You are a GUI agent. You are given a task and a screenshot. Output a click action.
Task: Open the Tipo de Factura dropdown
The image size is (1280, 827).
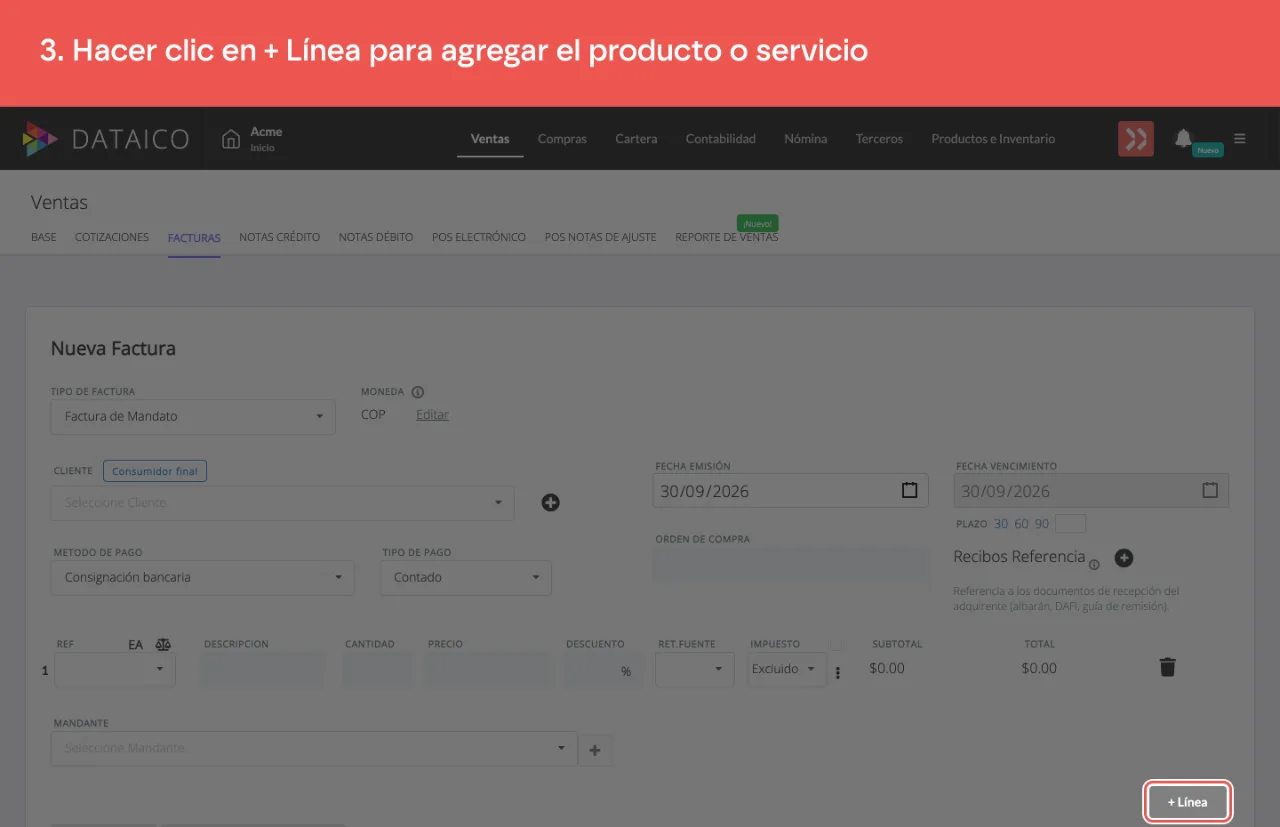coord(193,416)
